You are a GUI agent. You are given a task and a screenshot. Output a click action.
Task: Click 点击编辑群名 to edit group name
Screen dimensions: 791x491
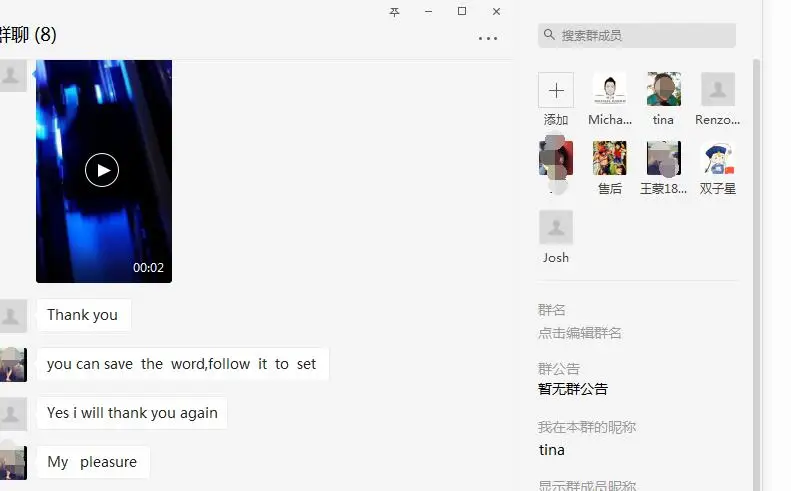coord(580,333)
